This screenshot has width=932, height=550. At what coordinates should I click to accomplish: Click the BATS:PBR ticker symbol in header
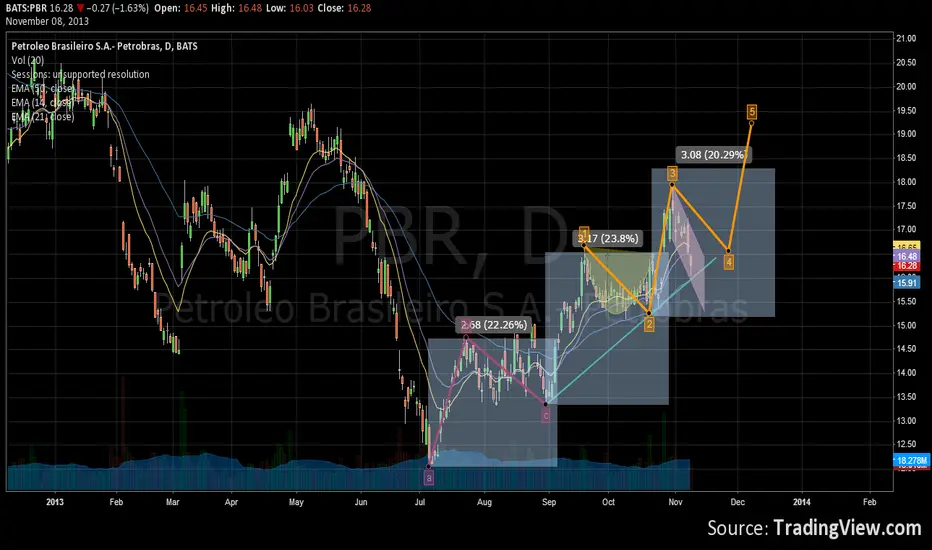(26, 8)
